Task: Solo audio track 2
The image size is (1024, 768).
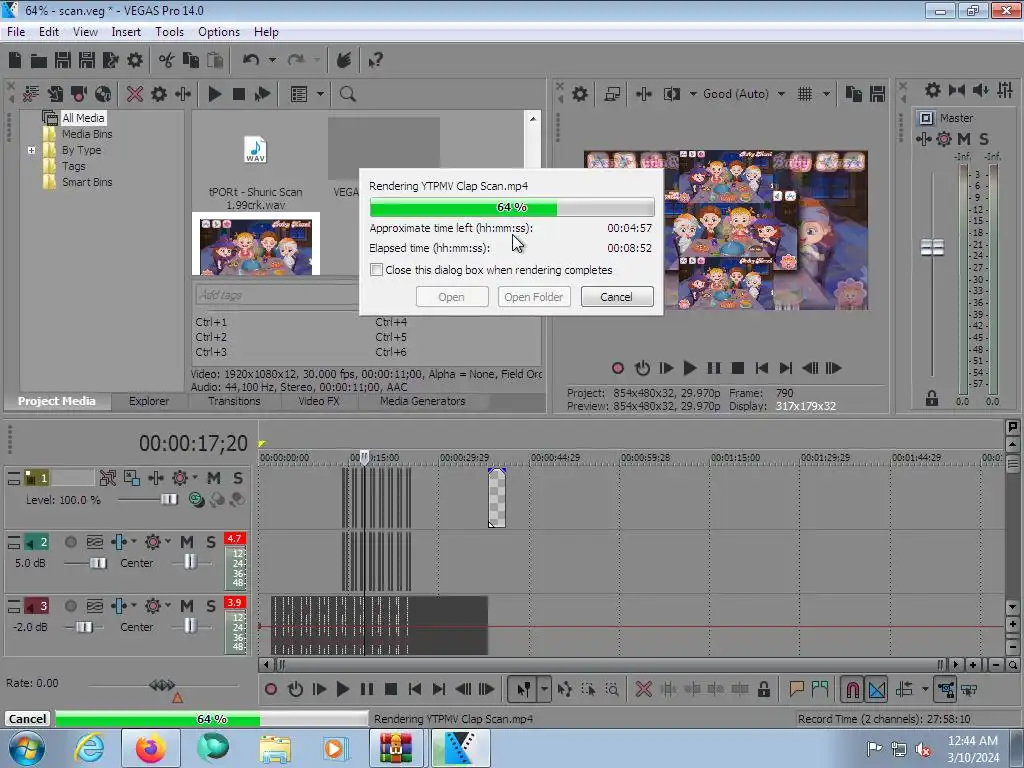Action: coord(210,542)
